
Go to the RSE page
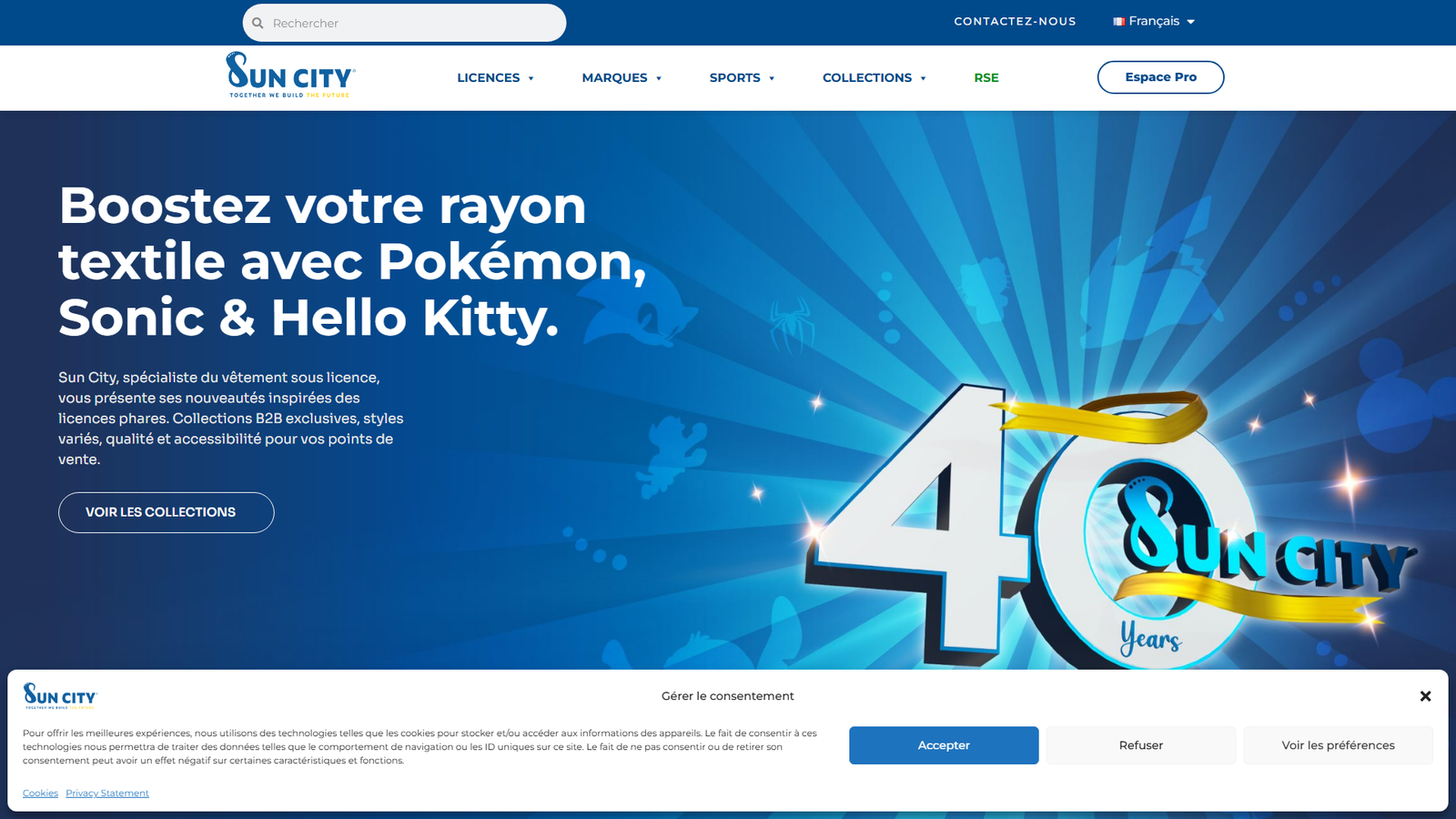coord(986,78)
